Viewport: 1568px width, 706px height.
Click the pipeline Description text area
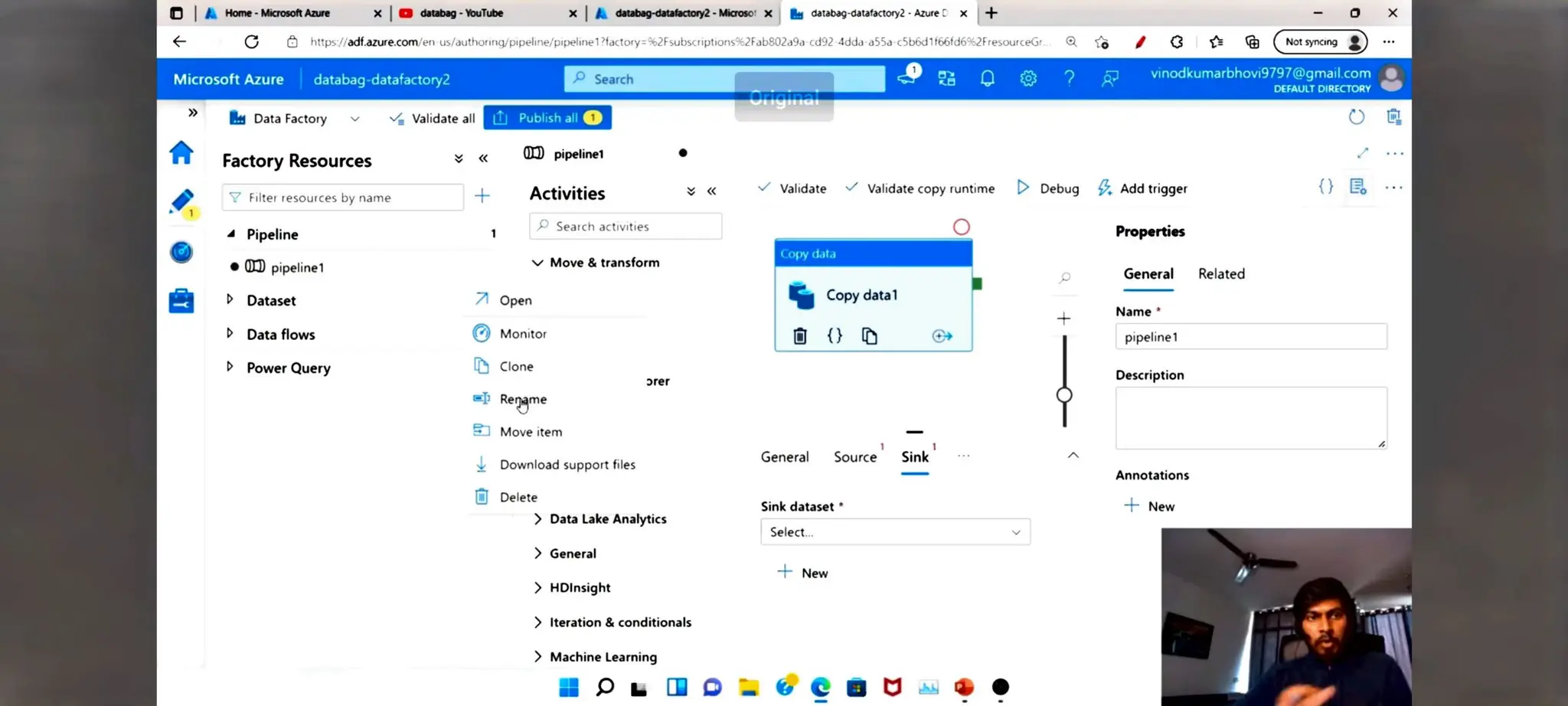point(1251,418)
